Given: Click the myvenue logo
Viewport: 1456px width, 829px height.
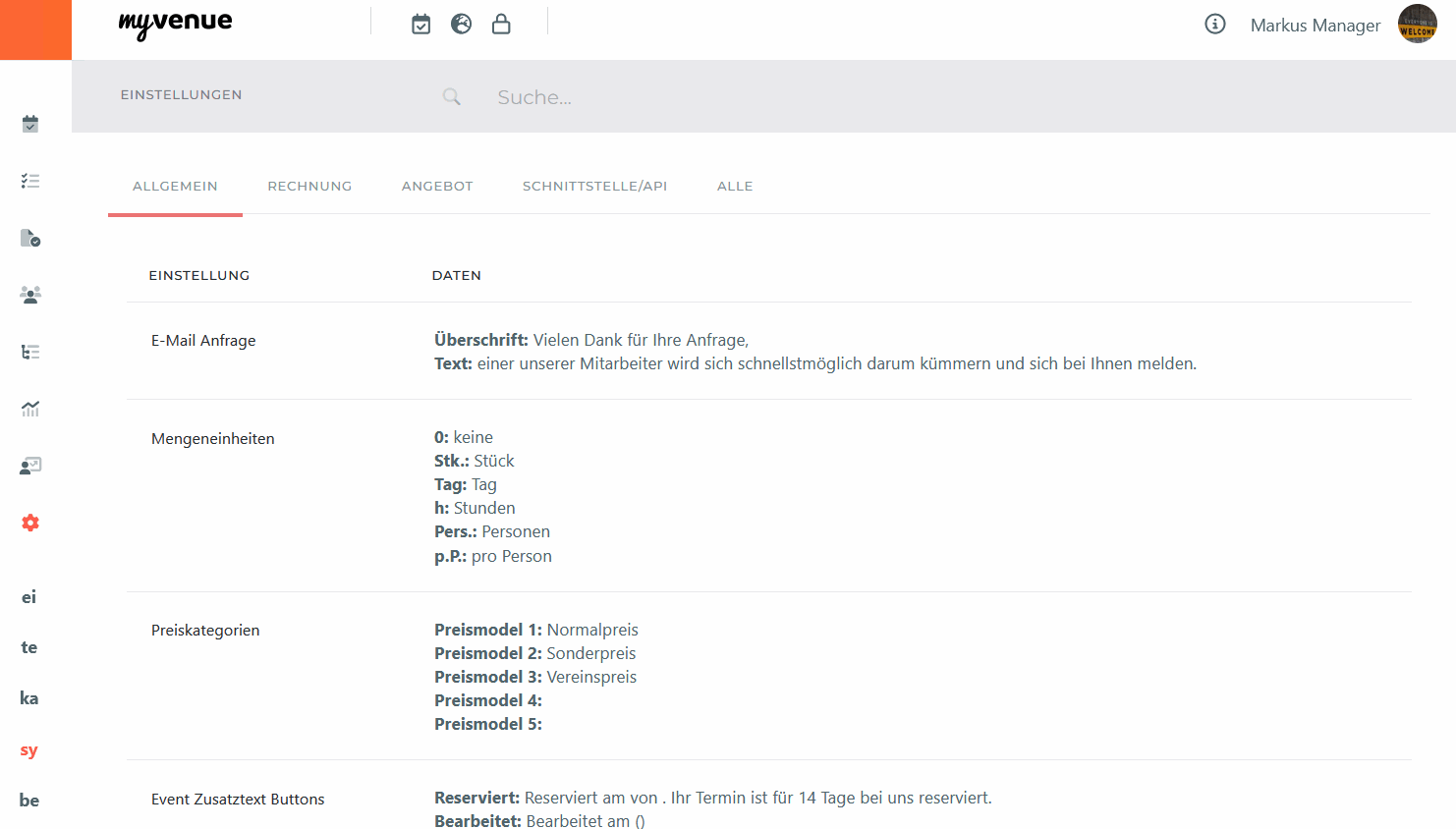Looking at the screenshot, I should pos(175,25).
